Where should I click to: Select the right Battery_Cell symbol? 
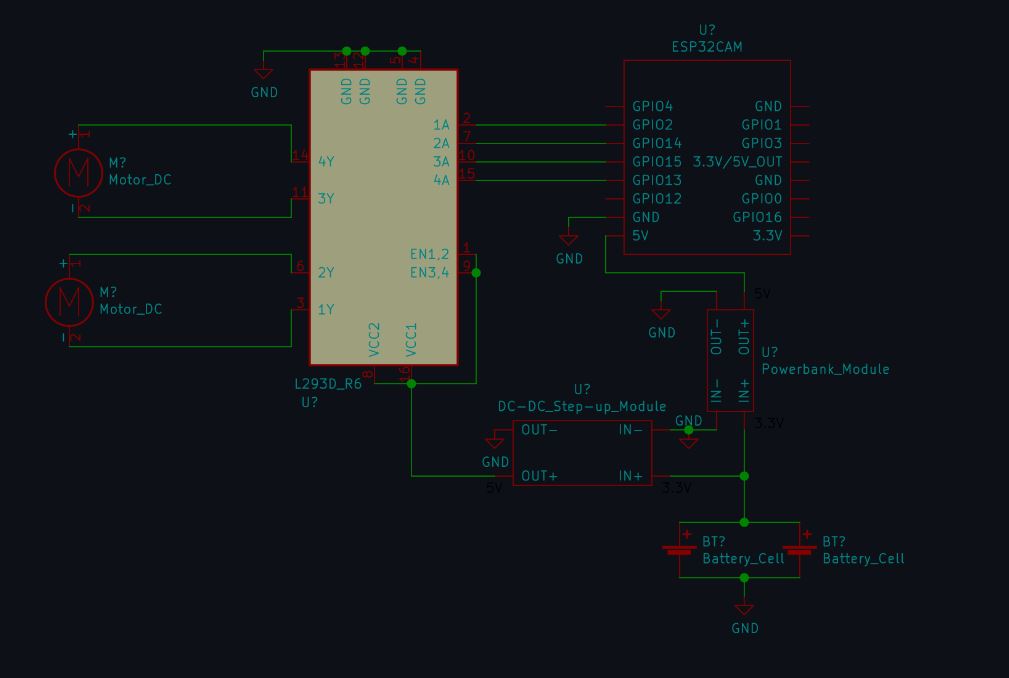[x=800, y=548]
